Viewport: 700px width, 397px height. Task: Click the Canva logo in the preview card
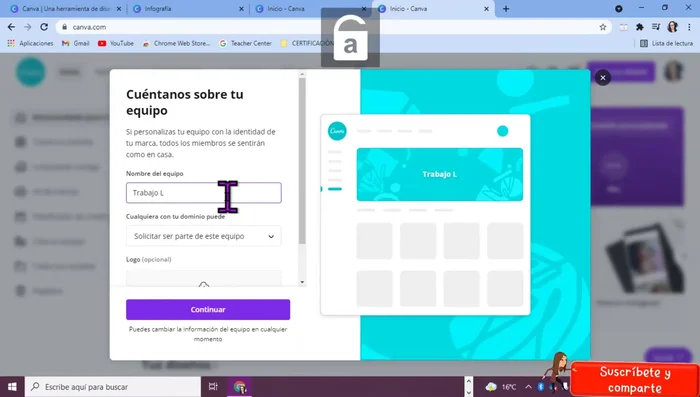pyautogui.click(x=337, y=131)
